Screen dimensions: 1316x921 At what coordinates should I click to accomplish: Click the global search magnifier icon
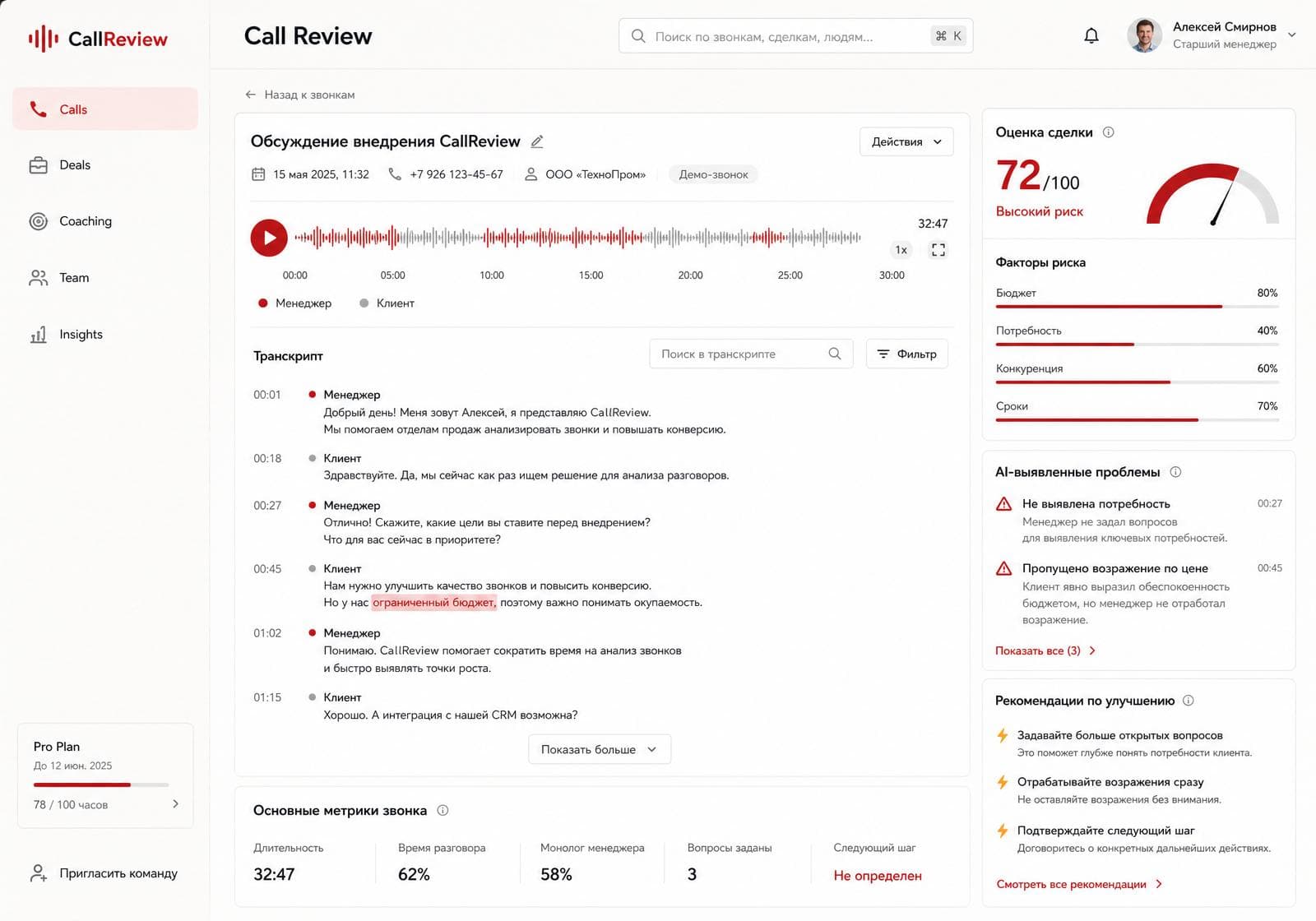[x=638, y=36]
